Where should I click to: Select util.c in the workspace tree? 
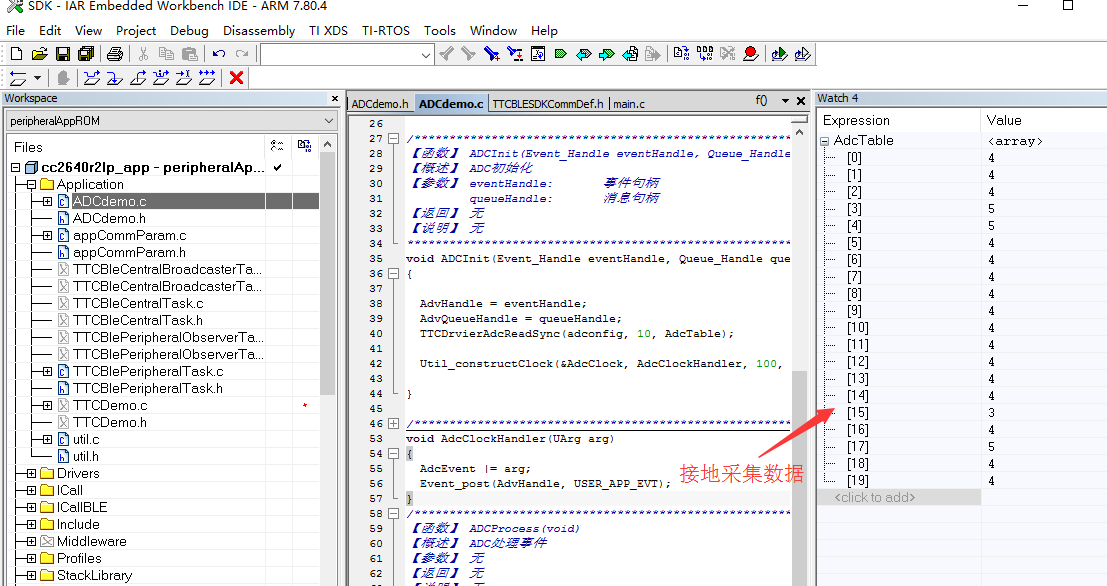coord(86,439)
